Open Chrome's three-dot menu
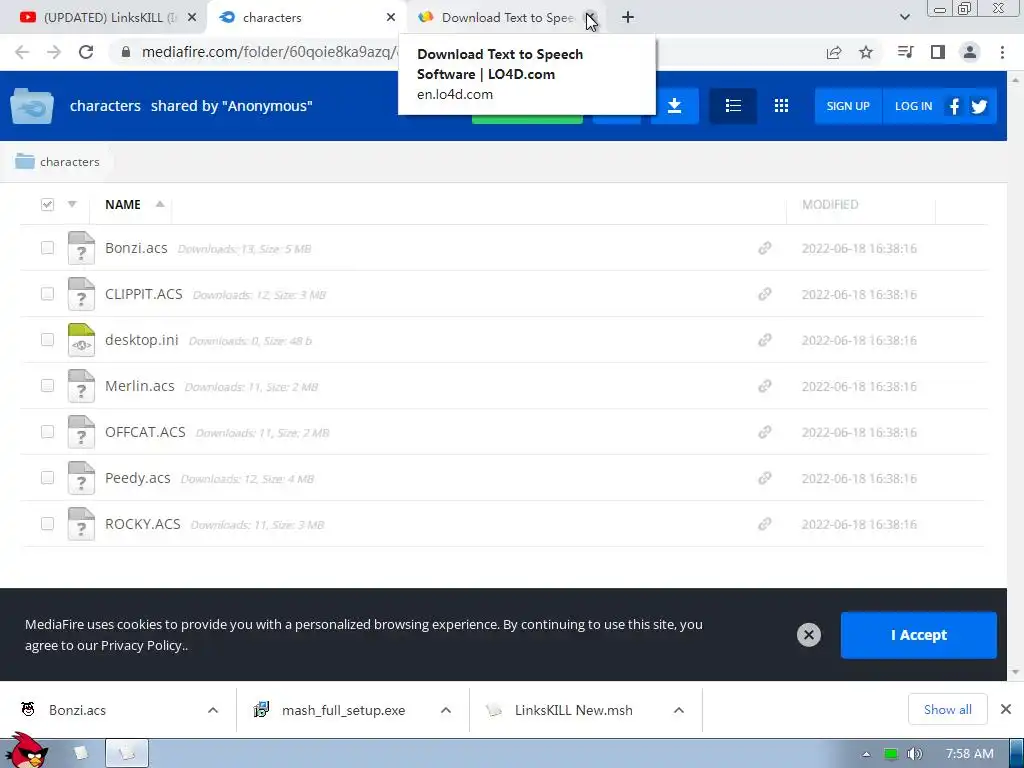Screen dimensions: 1024x768 coord(1002,52)
